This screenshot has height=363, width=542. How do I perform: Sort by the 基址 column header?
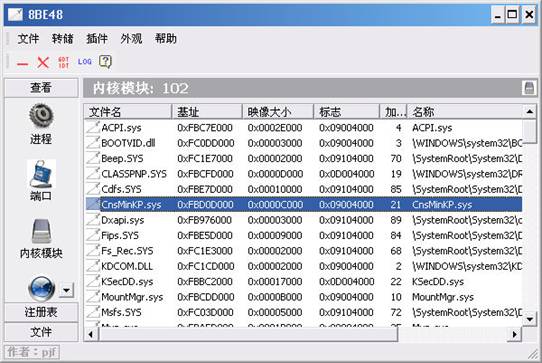pyautogui.click(x=207, y=112)
